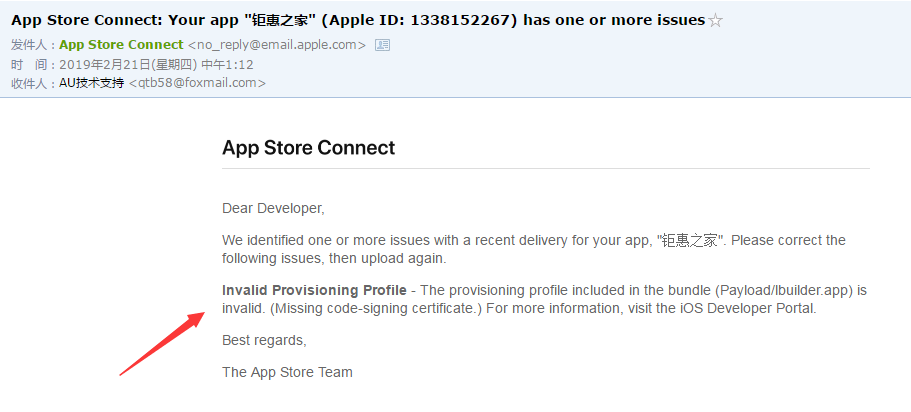Star this email next to the subject
The image size is (911, 412).
pos(715,20)
